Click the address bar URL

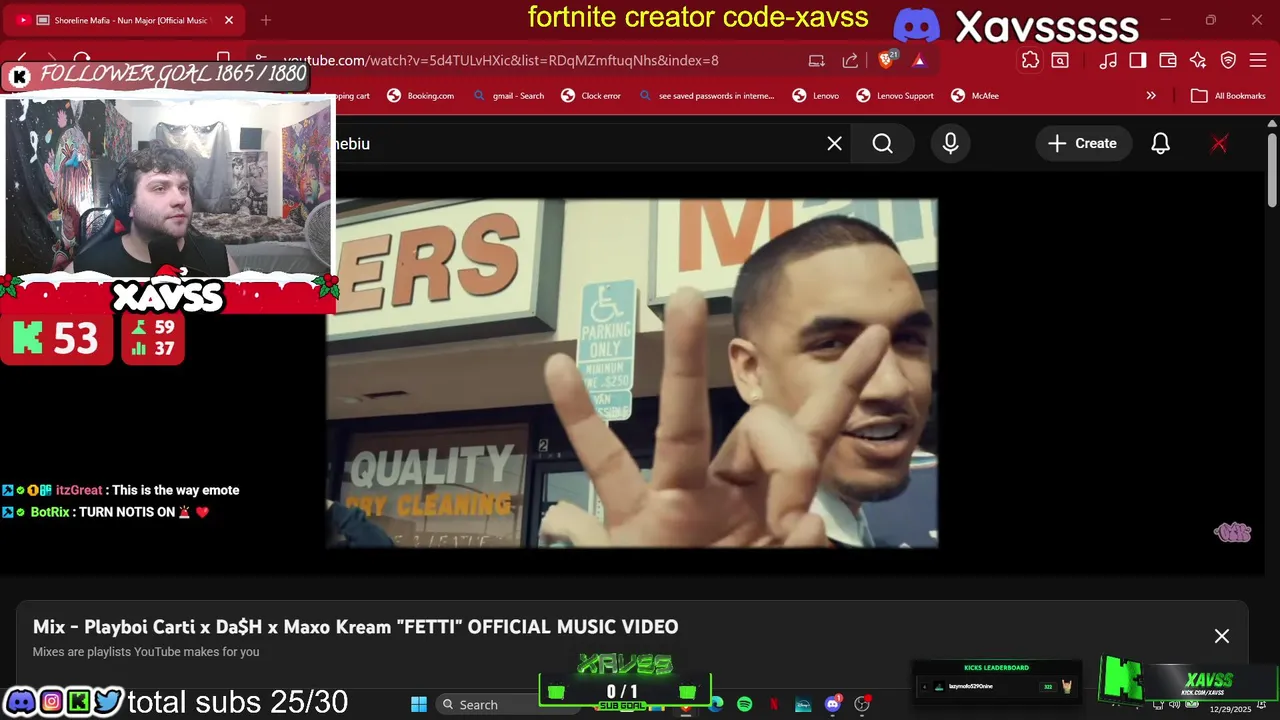[500, 60]
